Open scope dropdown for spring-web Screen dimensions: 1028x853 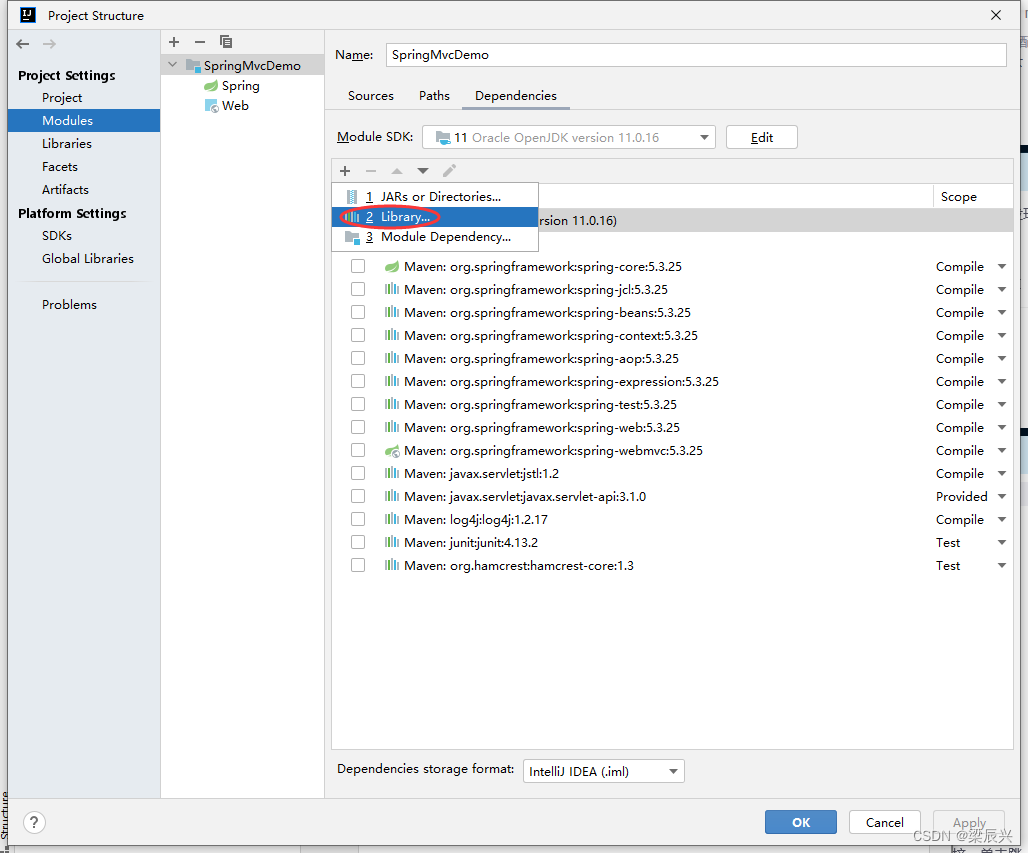(x=1002, y=427)
